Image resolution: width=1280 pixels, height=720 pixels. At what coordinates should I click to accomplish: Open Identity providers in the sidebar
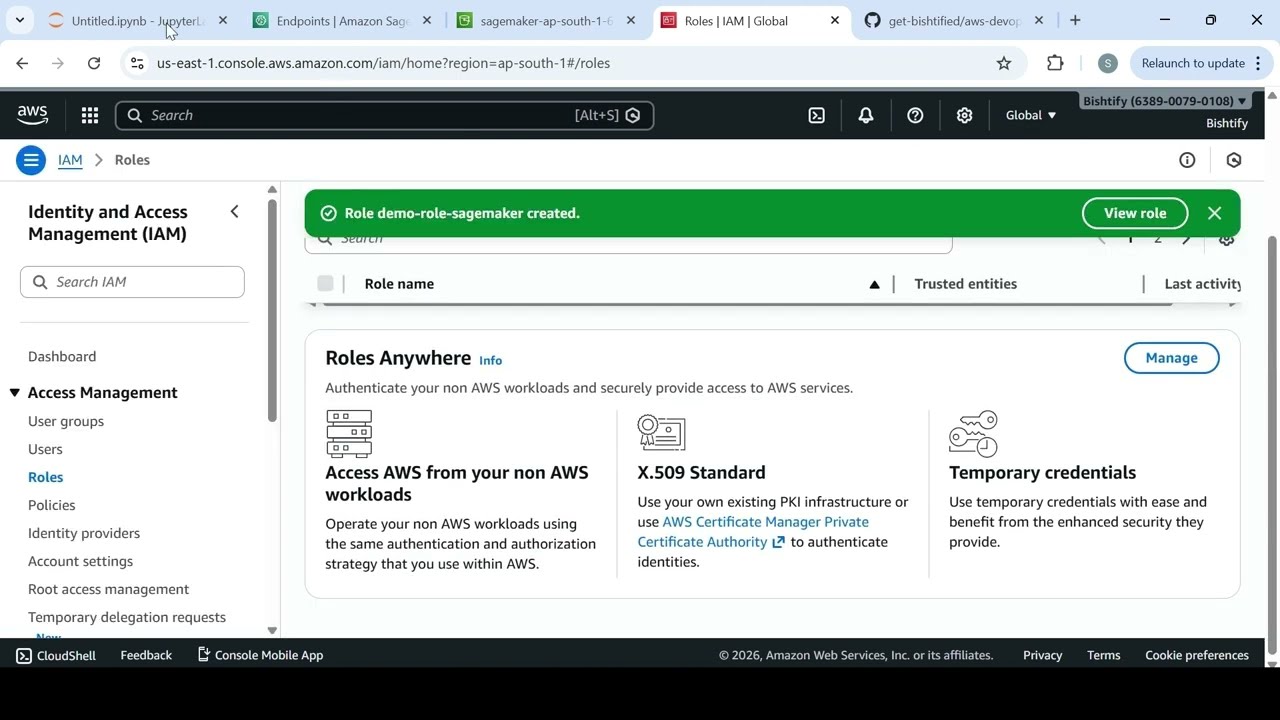84,533
